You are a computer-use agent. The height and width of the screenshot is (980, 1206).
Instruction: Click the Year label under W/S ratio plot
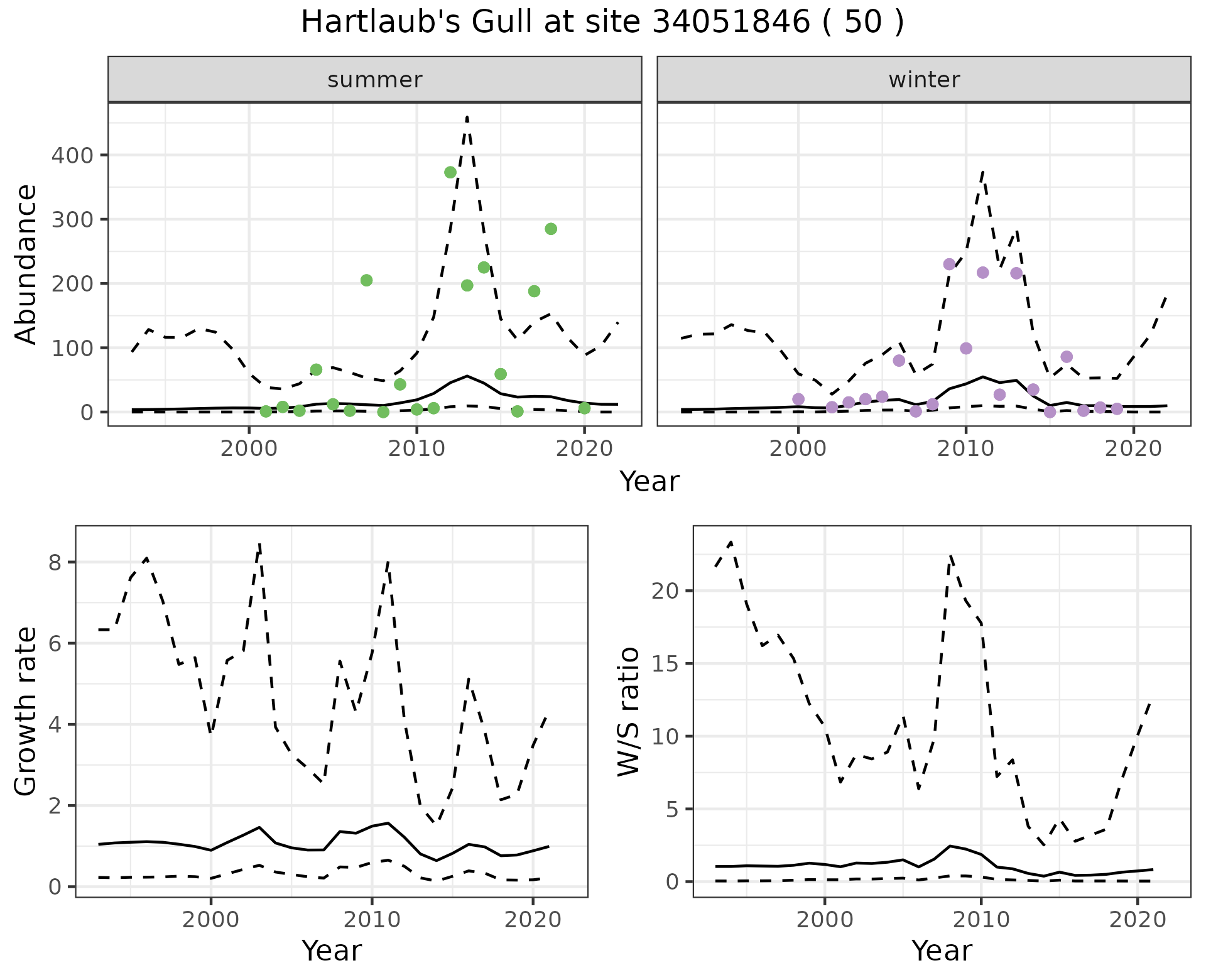coord(942,950)
